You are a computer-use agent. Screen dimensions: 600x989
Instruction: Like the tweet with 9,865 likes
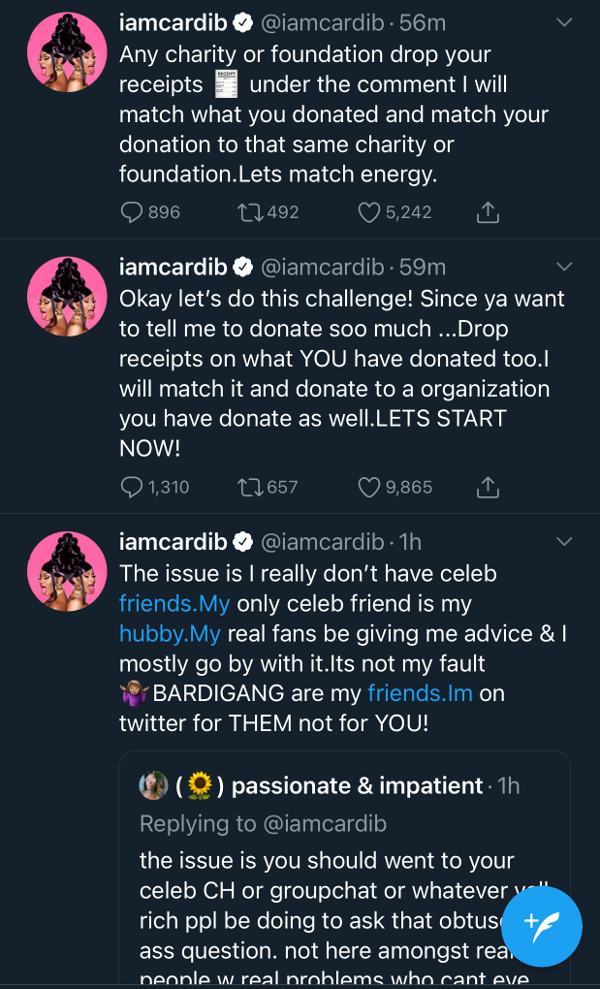pos(369,487)
